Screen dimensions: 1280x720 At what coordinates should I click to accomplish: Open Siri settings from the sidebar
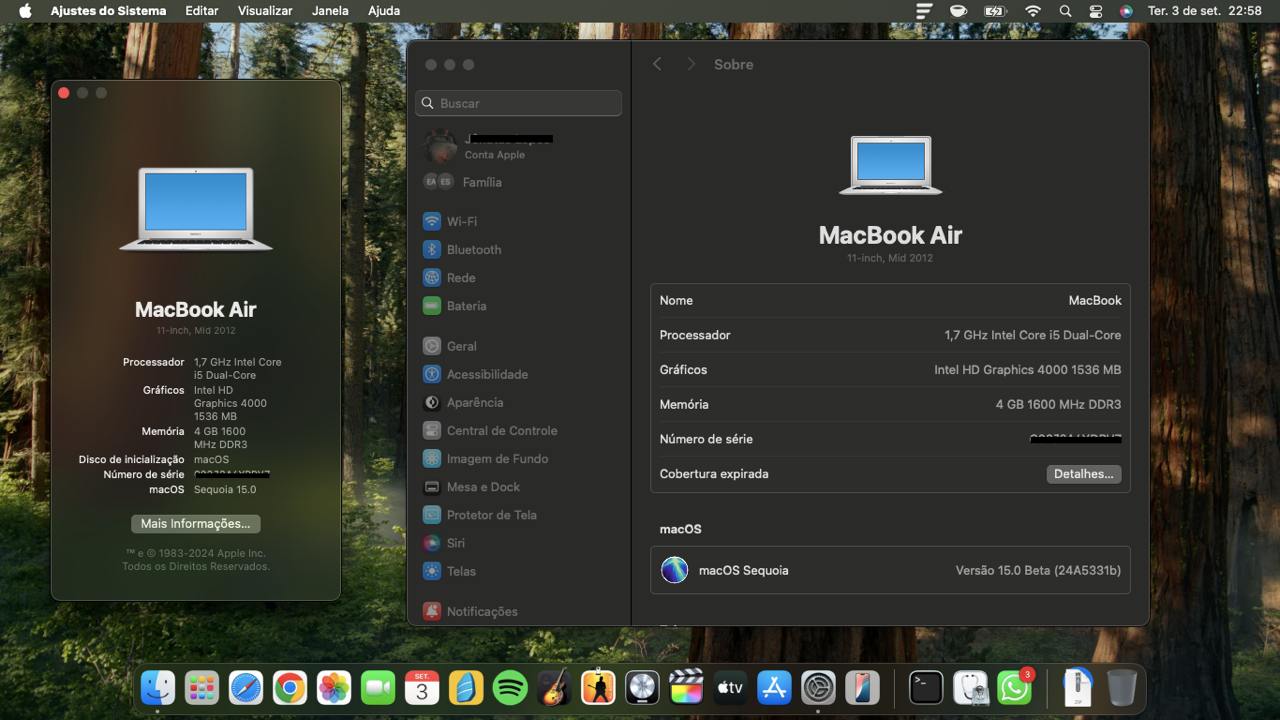tap(455, 543)
